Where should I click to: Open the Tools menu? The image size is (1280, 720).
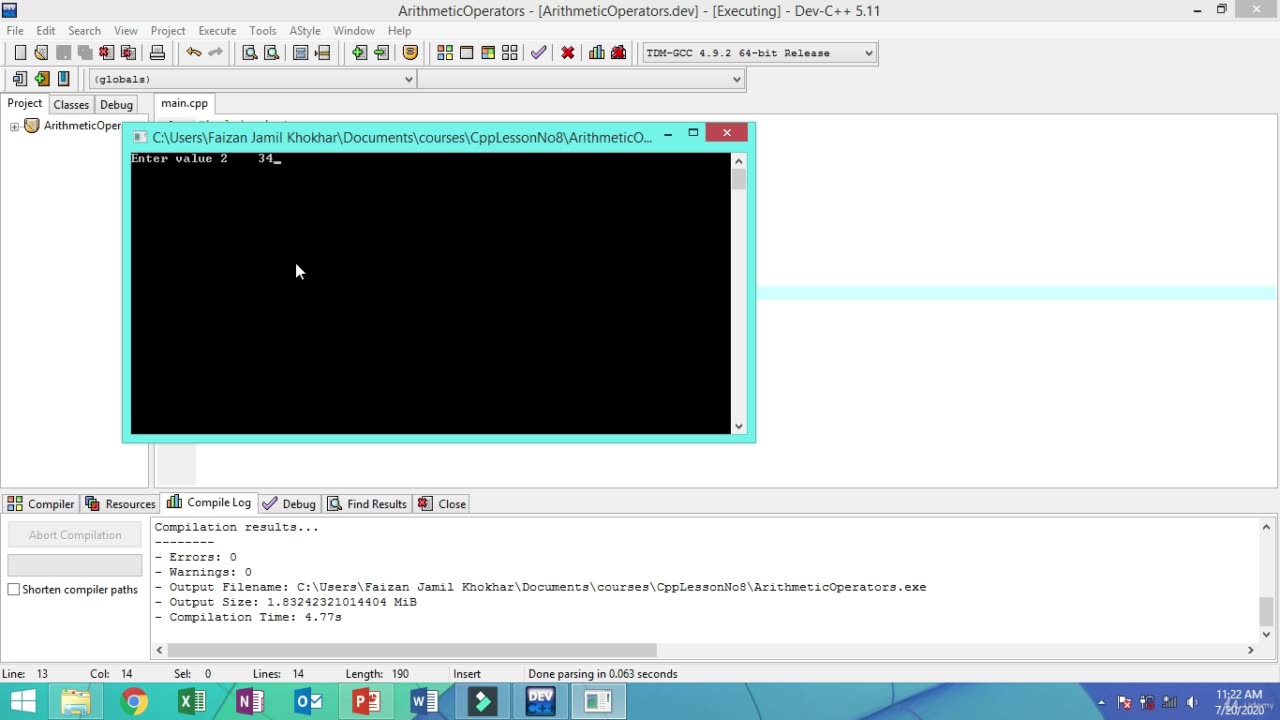click(x=263, y=31)
